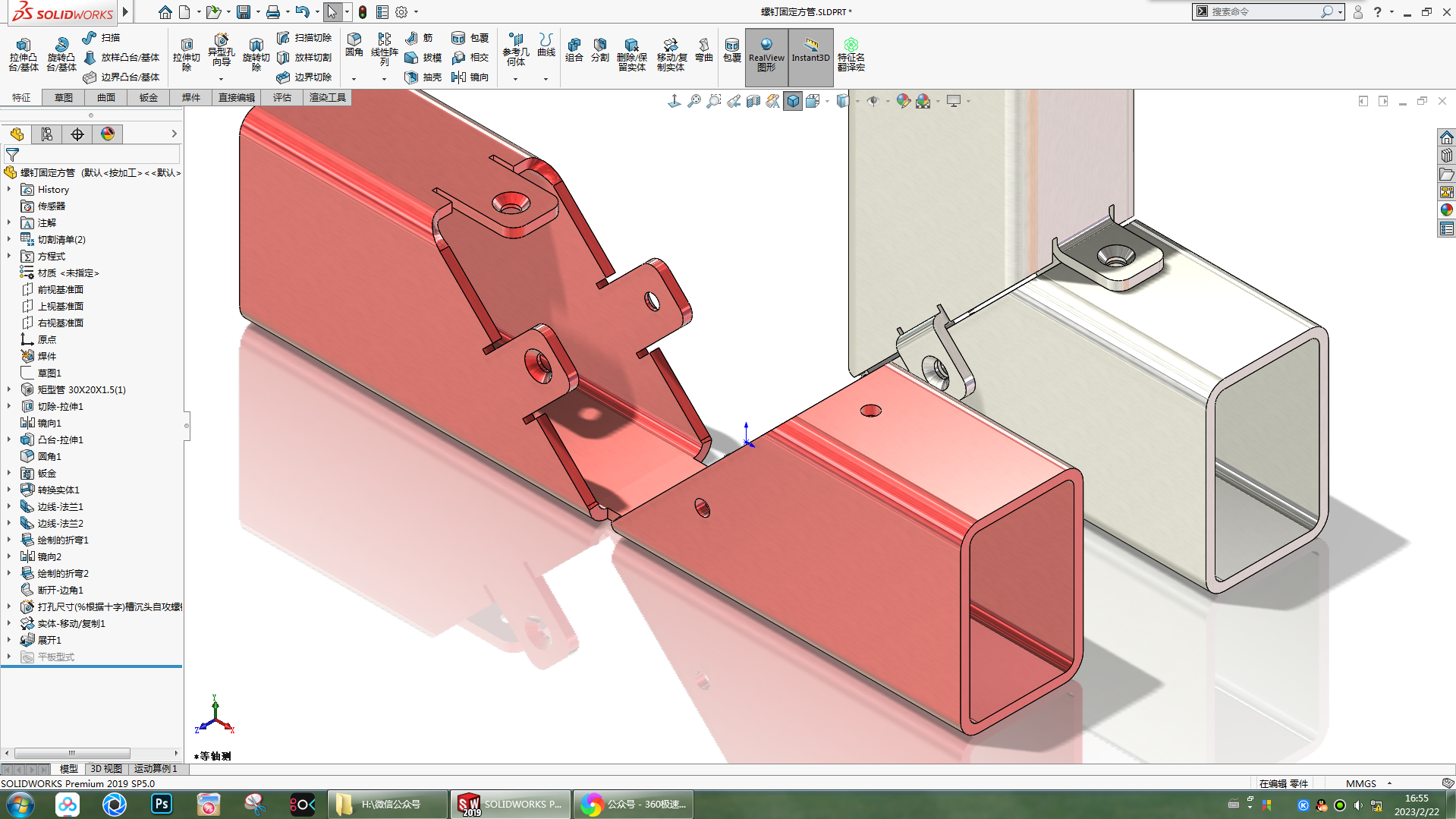The width and height of the screenshot is (1456, 819).
Task: Open the 曲线 curves dropdown arrow
Action: [546, 79]
